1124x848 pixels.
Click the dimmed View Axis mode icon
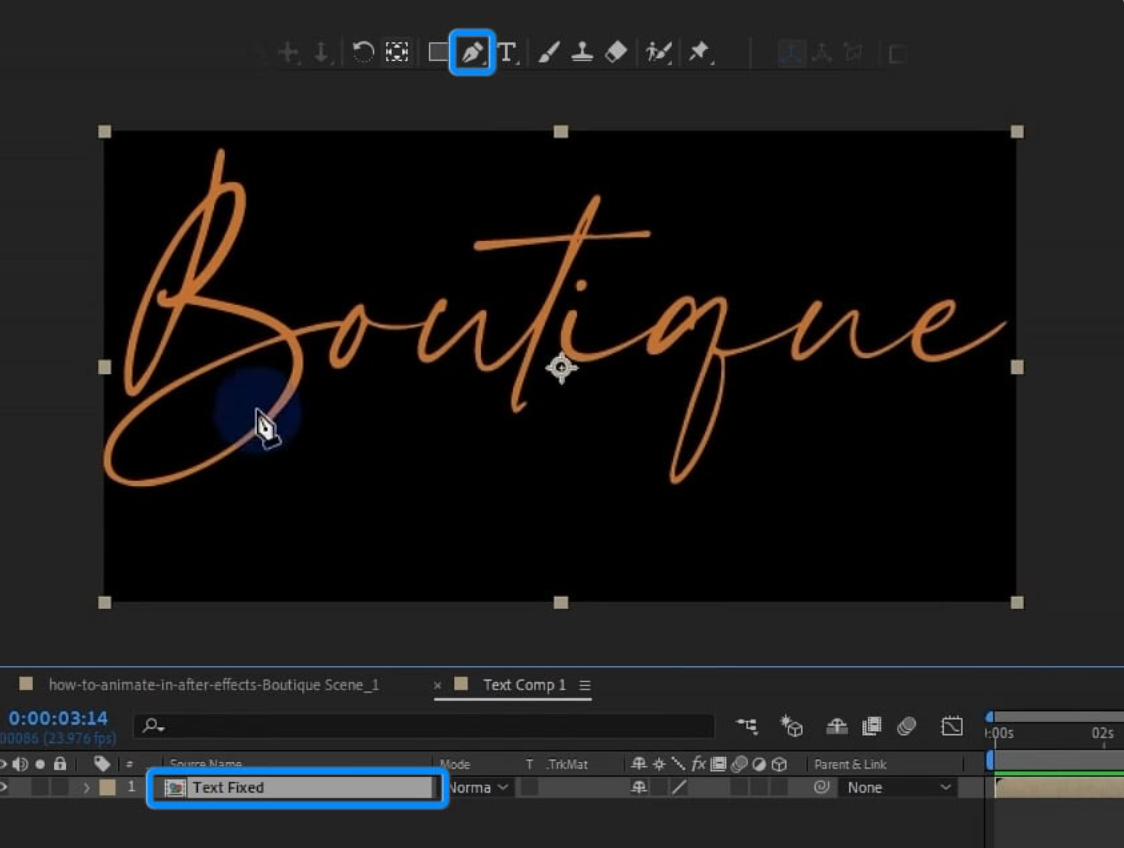tap(853, 53)
